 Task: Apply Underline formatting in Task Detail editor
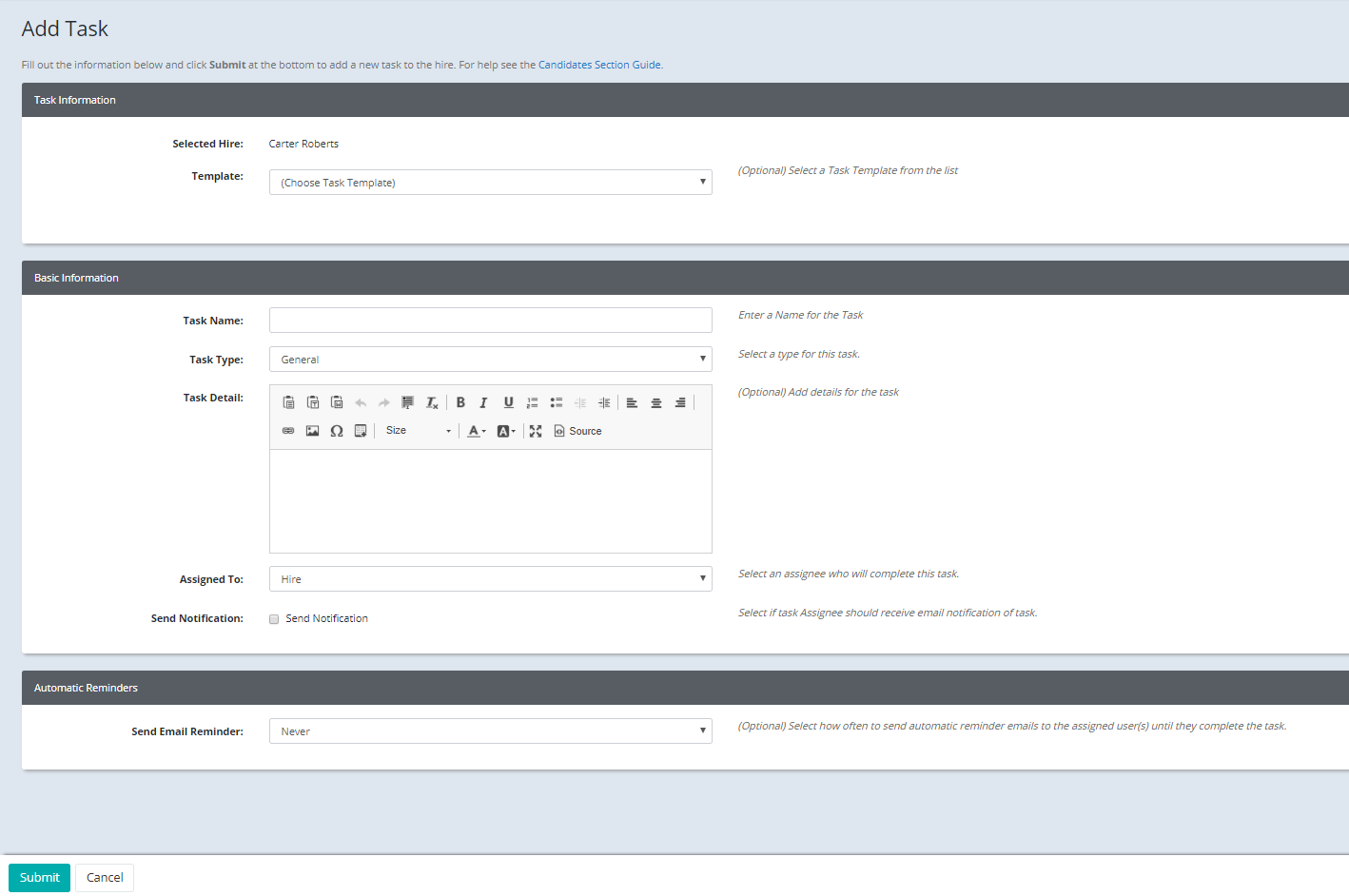[508, 401]
